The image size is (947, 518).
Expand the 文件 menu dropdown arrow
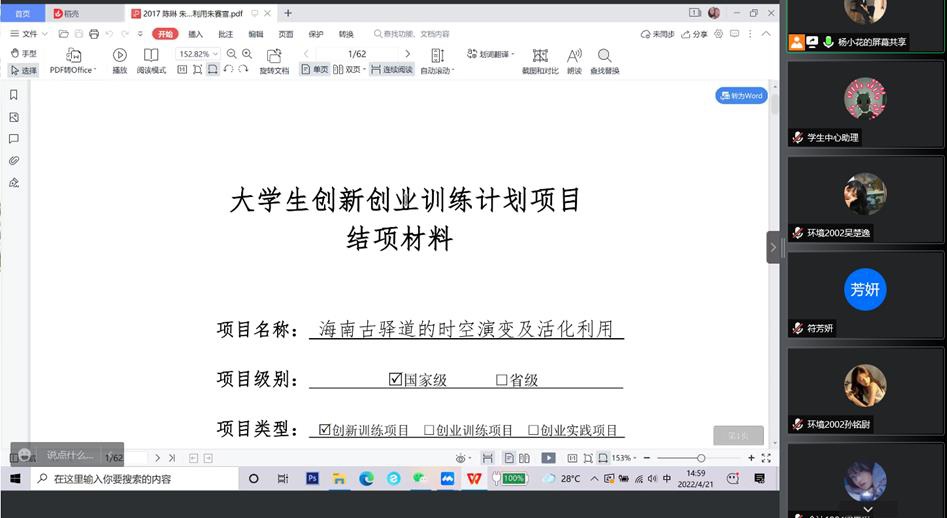44,34
